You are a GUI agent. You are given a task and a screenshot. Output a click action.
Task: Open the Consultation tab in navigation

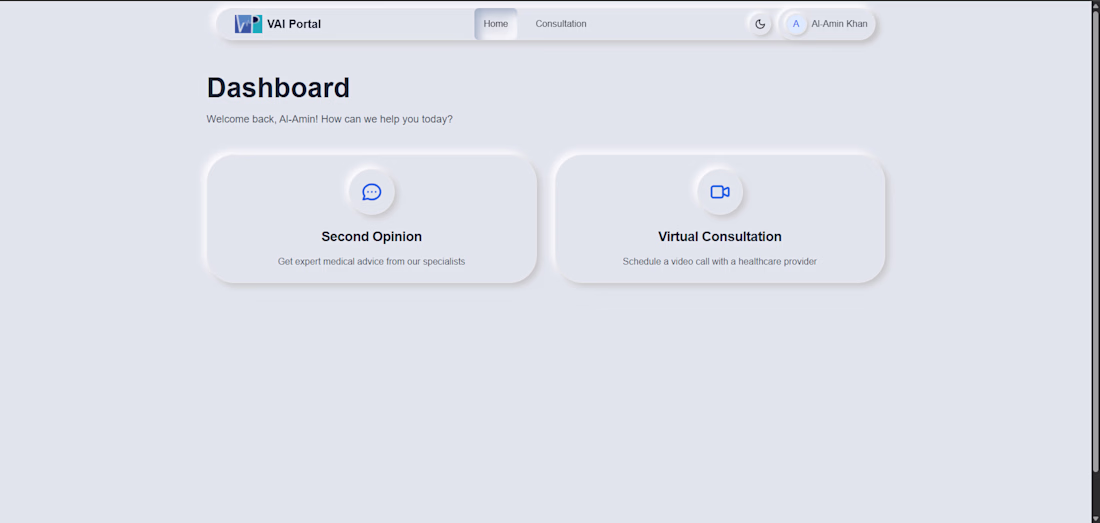coord(561,24)
